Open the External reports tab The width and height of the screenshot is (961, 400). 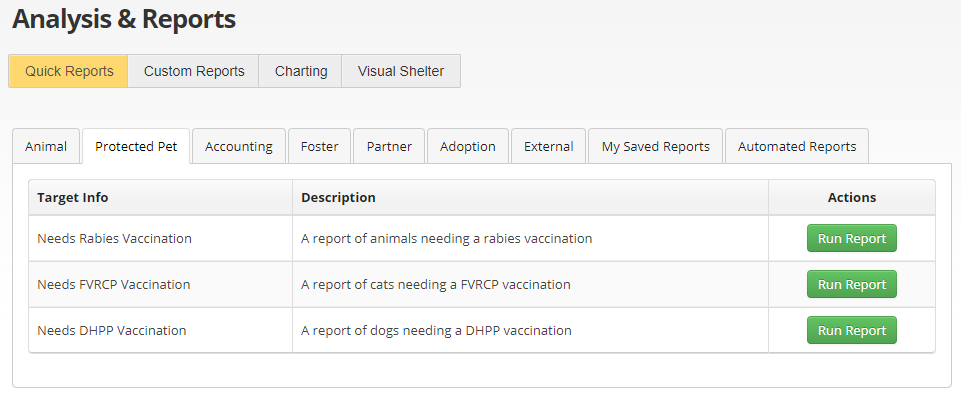[549, 146]
